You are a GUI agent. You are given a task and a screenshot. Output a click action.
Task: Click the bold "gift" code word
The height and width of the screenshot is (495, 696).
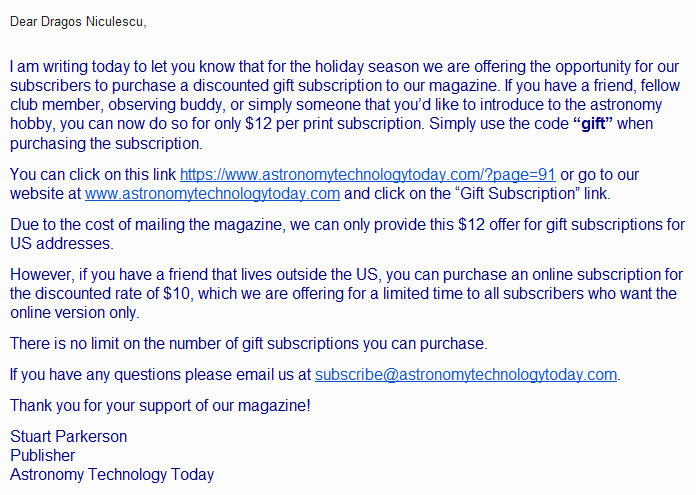coord(591,123)
